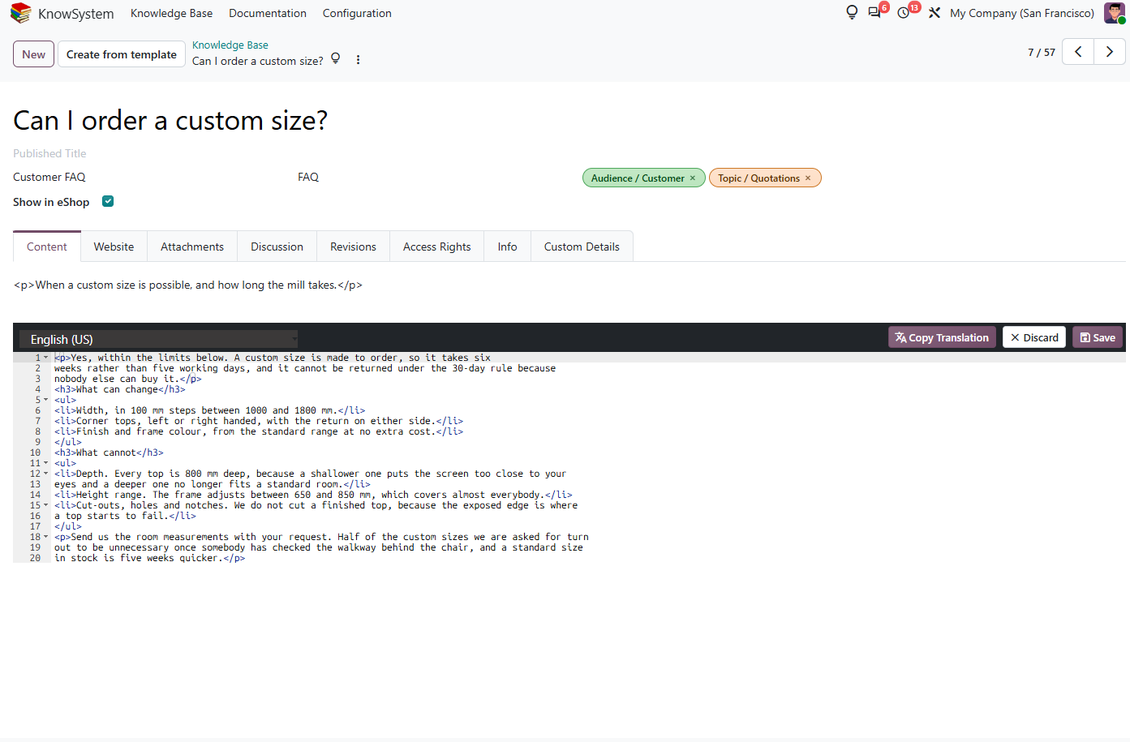This screenshot has height=742, width=1130.
Task: Switch to the Discussion tab
Action: (x=277, y=246)
